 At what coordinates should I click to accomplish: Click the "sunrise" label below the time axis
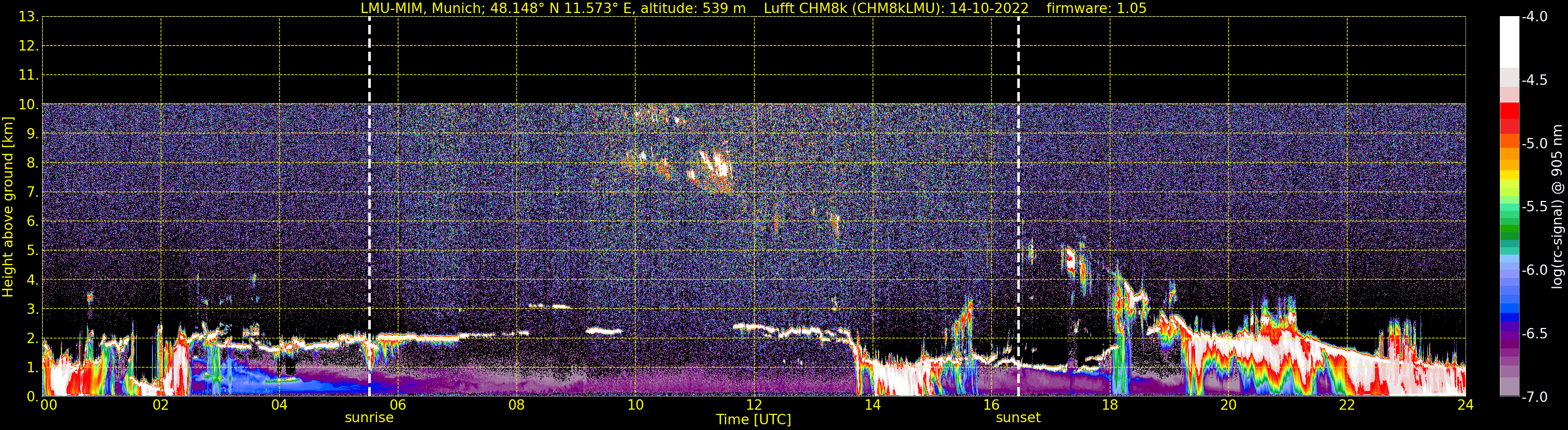(x=369, y=417)
